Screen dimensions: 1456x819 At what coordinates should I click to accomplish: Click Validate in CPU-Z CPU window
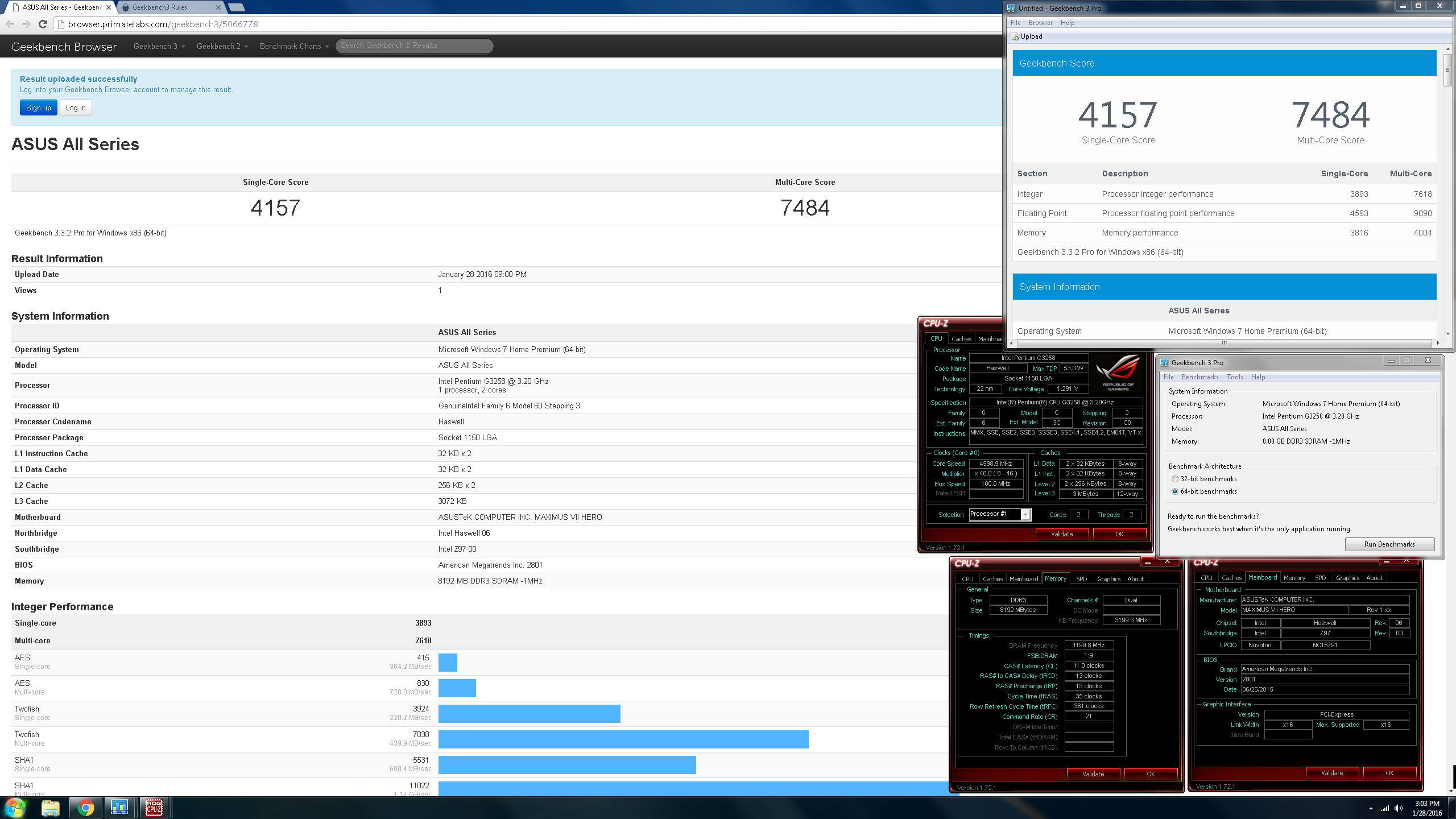click(x=1062, y=534)
